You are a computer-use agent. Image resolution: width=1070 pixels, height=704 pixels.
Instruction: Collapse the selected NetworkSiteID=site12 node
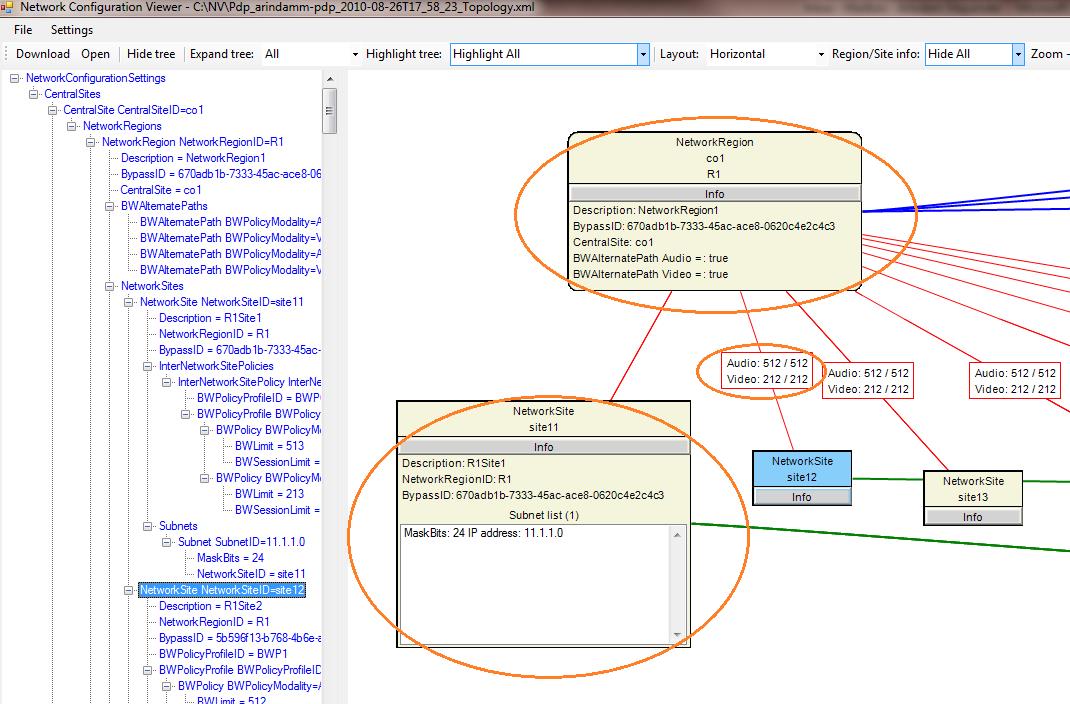pos(129,590)
